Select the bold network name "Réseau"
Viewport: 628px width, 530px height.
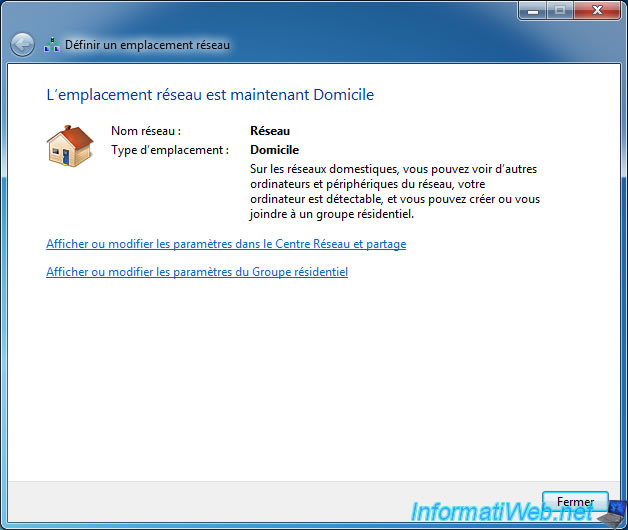pos(270,130)
